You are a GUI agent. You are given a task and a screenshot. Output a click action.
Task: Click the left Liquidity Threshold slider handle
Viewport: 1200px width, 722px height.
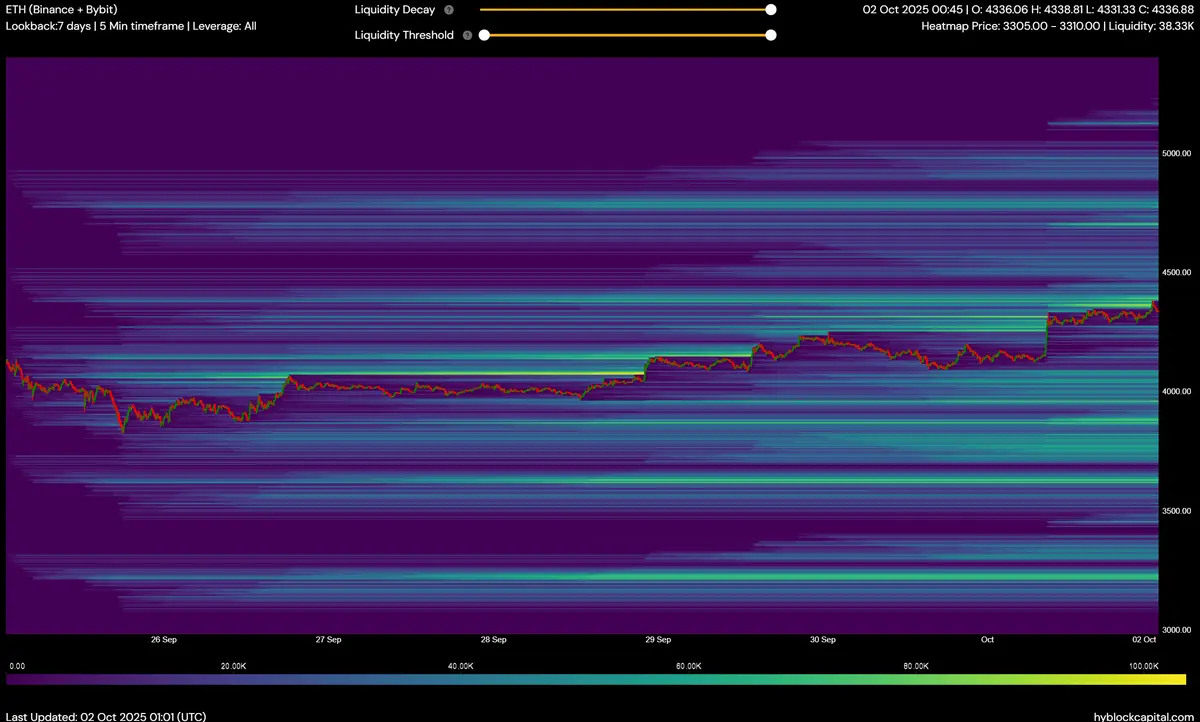pos(484,35)
